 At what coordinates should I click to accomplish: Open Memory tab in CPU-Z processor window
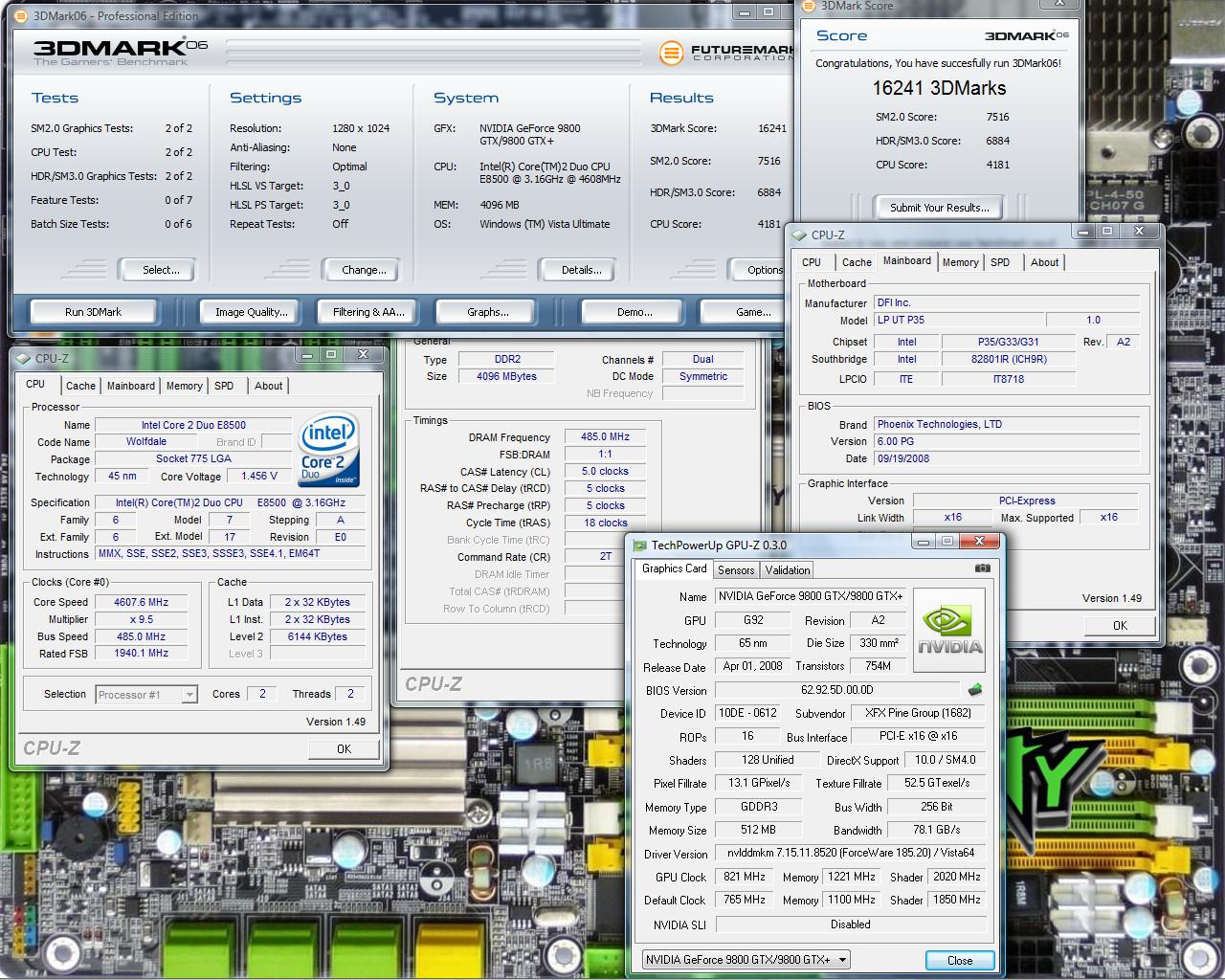[x=184, y=386]
